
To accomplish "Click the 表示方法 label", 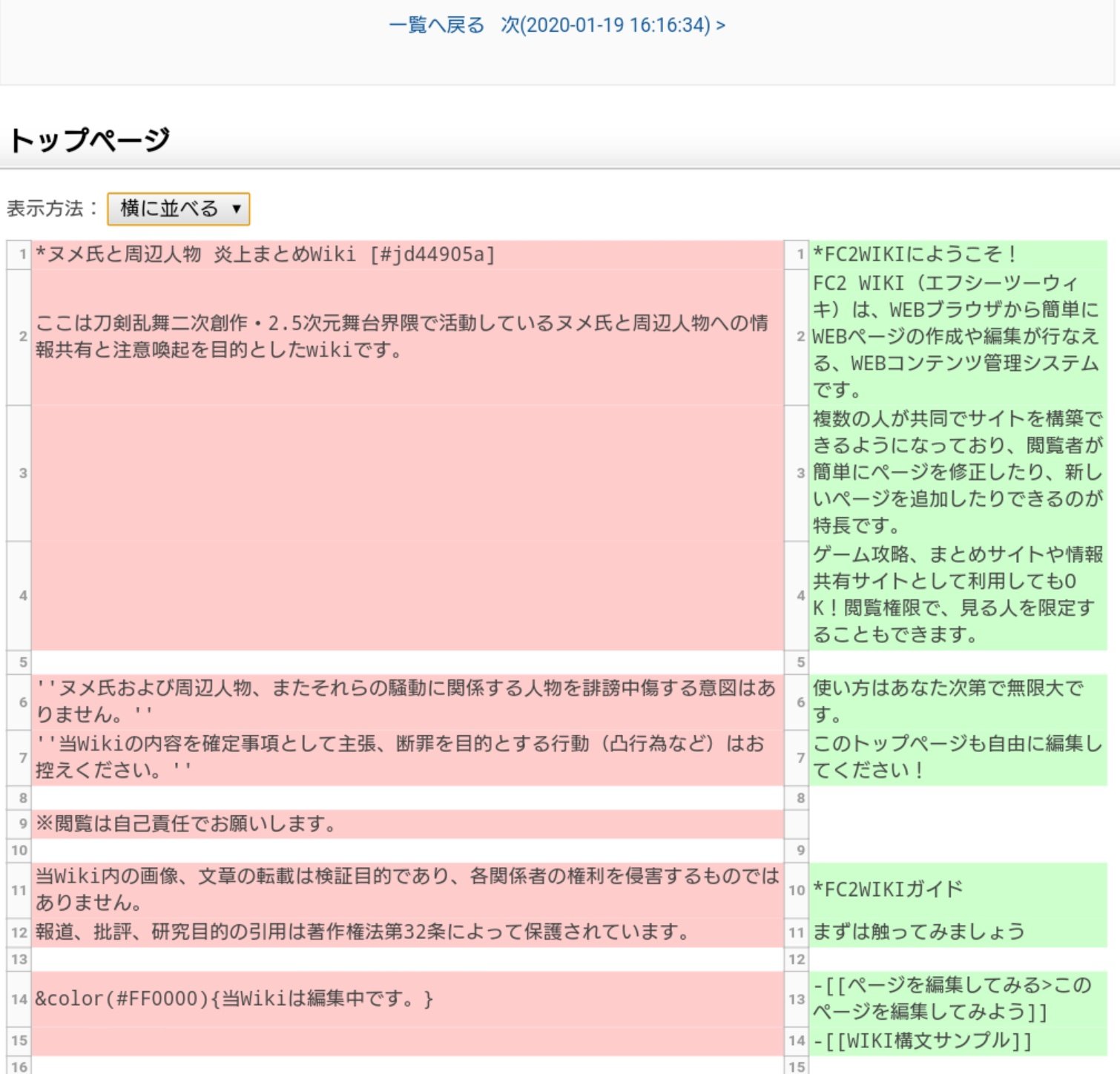I will tap(52, 208).
